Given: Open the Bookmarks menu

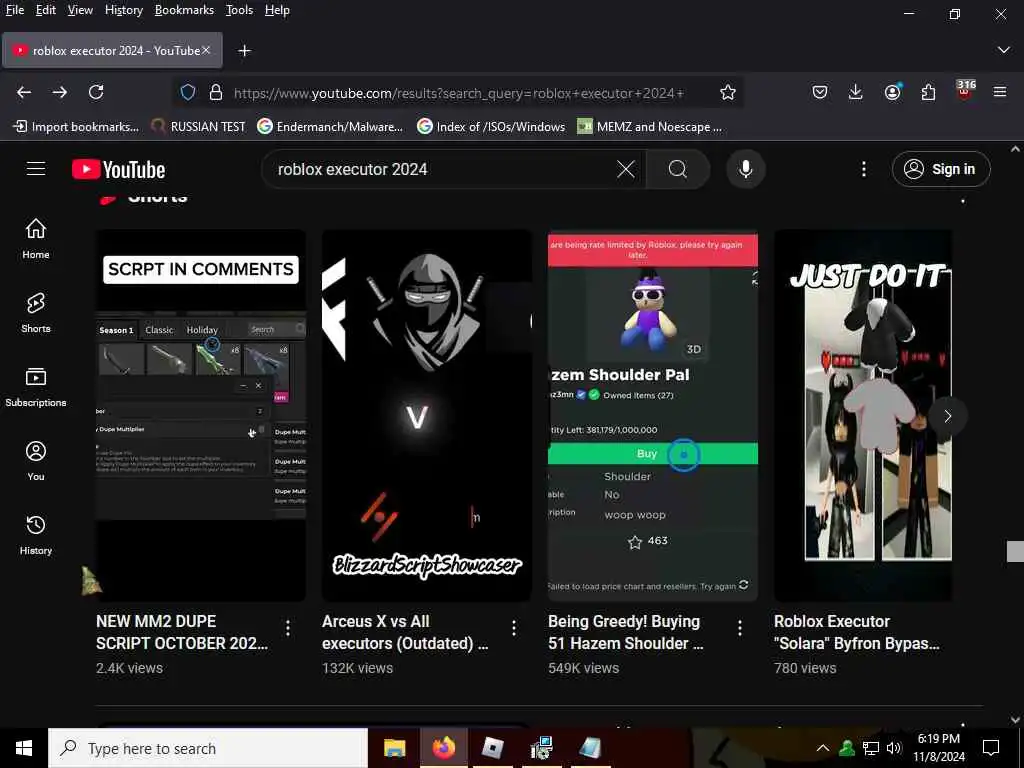Looking at the screenshot, I should point(184,10).
